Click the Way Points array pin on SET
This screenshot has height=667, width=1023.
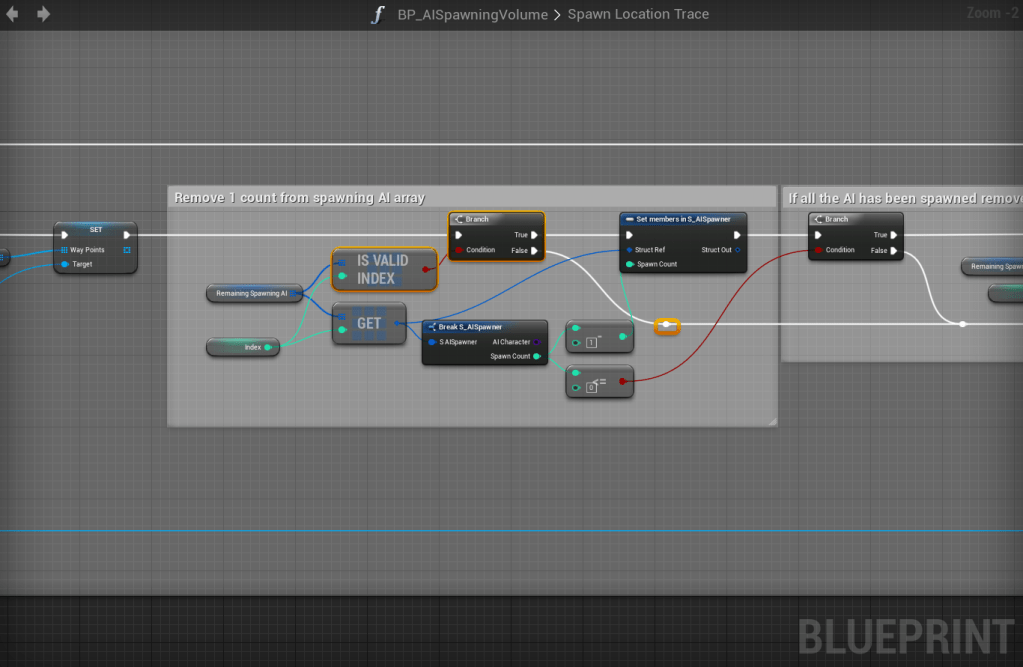point(64,250)
